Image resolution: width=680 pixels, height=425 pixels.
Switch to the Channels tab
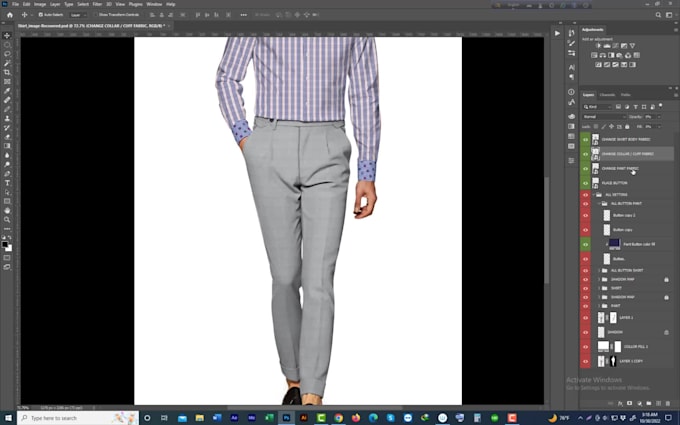coord(607,95)
